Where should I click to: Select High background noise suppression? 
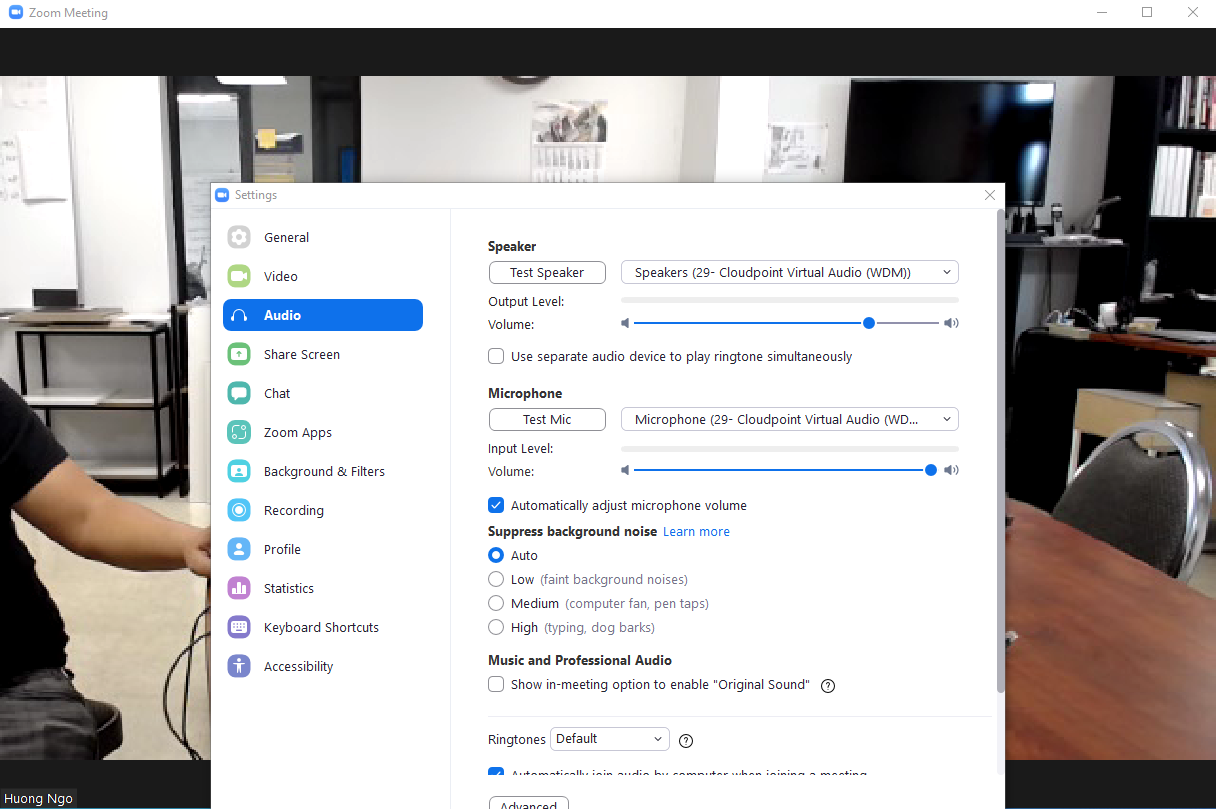tap(496, 627)
